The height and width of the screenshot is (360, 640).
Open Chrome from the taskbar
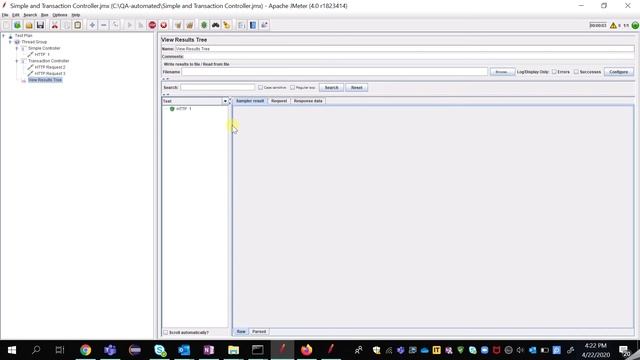pos(86,350)
